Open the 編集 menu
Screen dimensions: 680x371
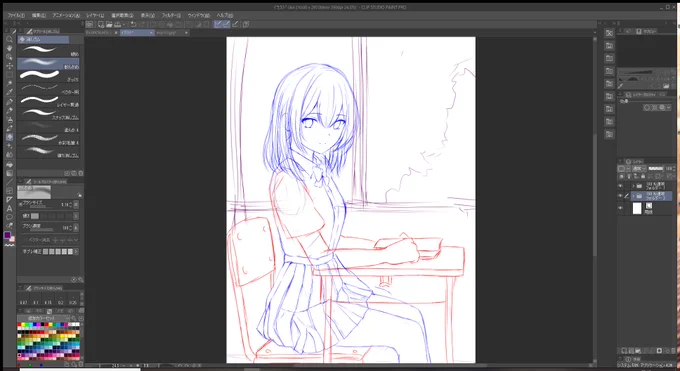tap(39, 15)
